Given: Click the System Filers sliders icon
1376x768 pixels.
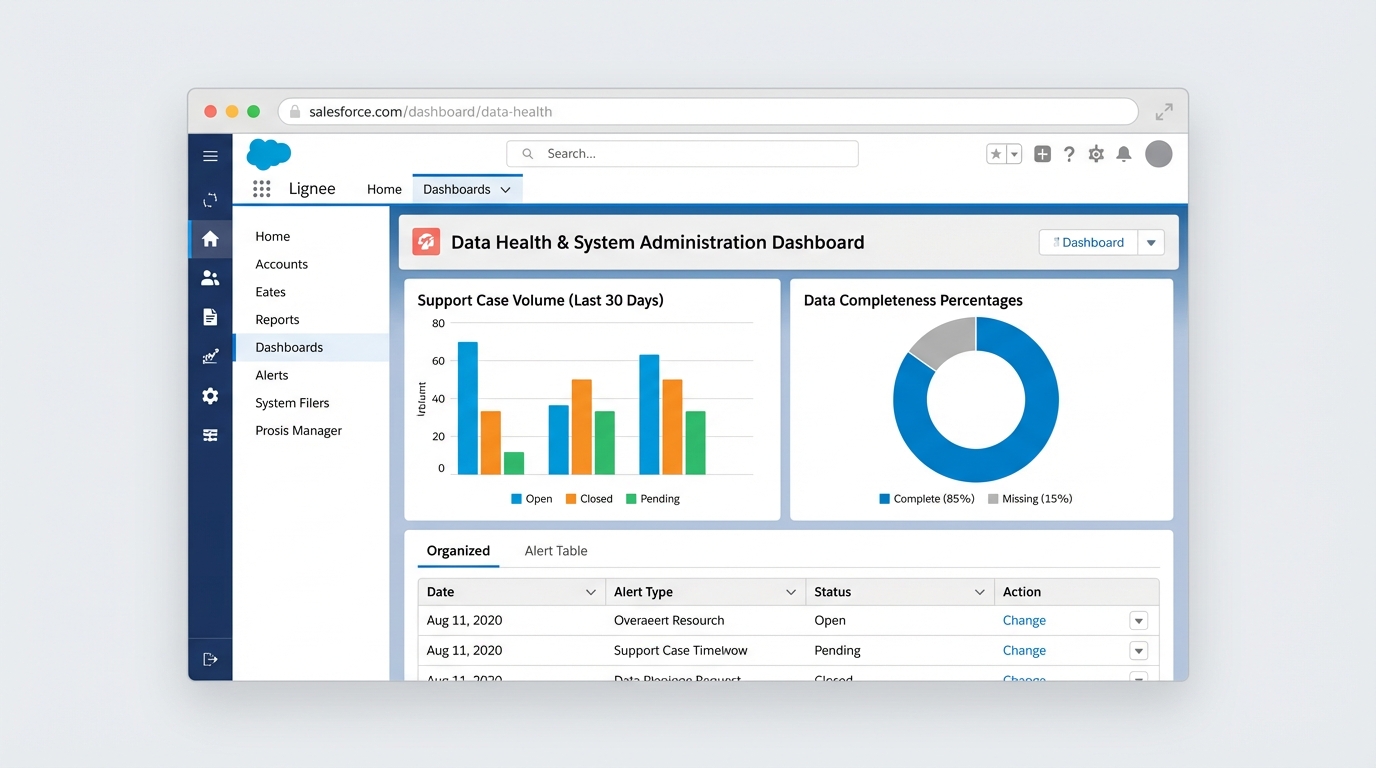Looking at the screenshot, I should [210, 435].
